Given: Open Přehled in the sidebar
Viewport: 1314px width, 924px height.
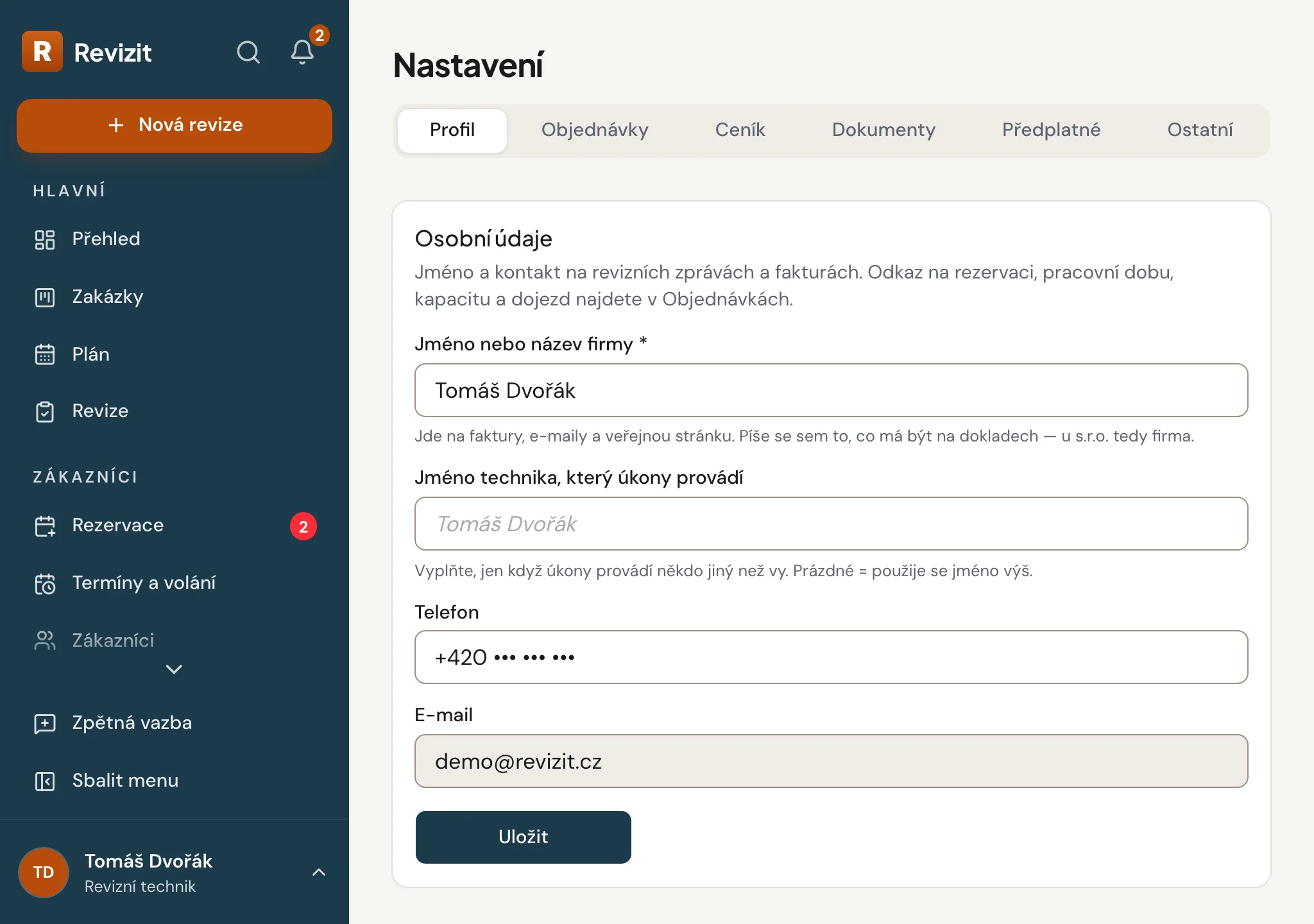Looking at the screenshot, I should [175, 239].
